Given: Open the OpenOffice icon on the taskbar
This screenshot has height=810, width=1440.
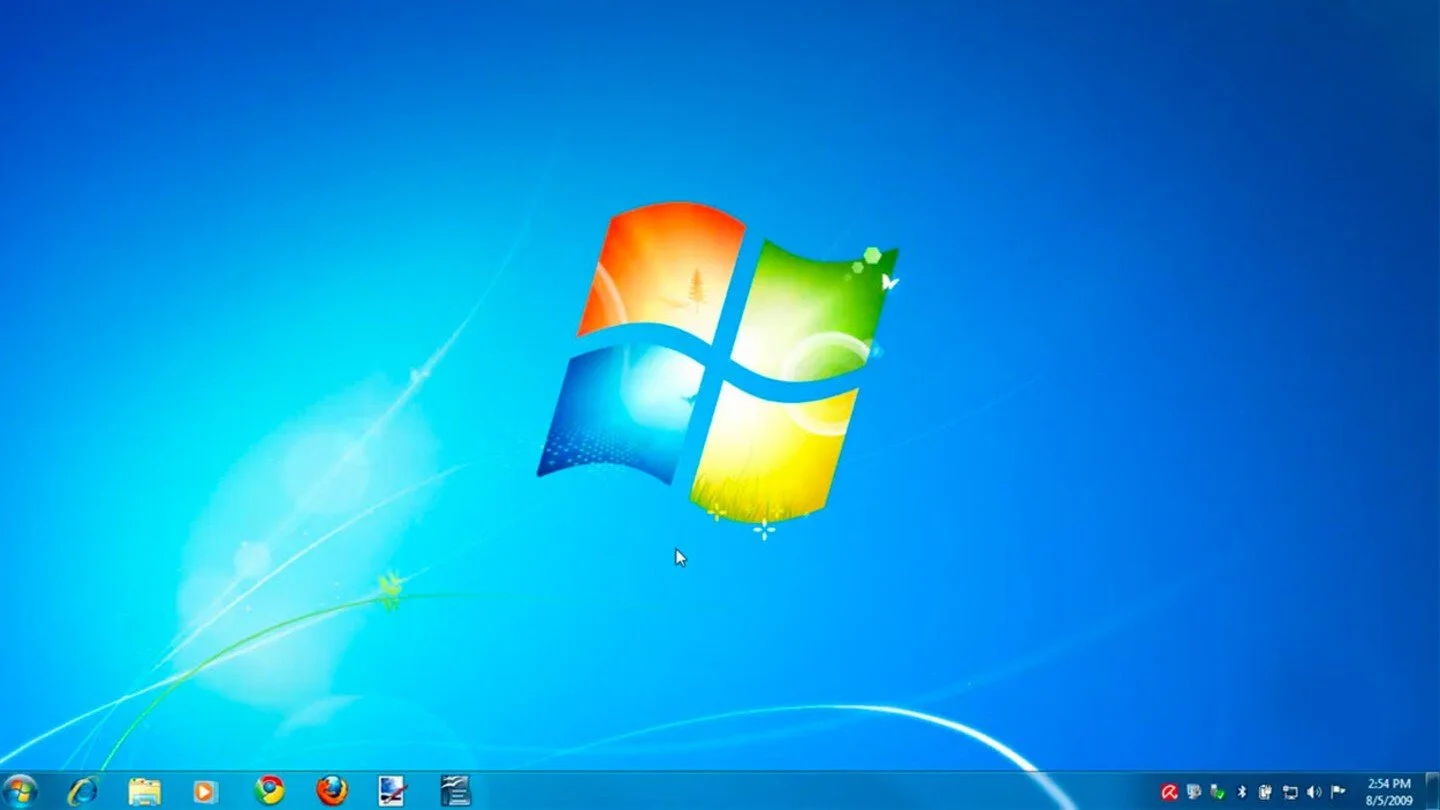Looking at the screenshot, I should tap(456, 791).
